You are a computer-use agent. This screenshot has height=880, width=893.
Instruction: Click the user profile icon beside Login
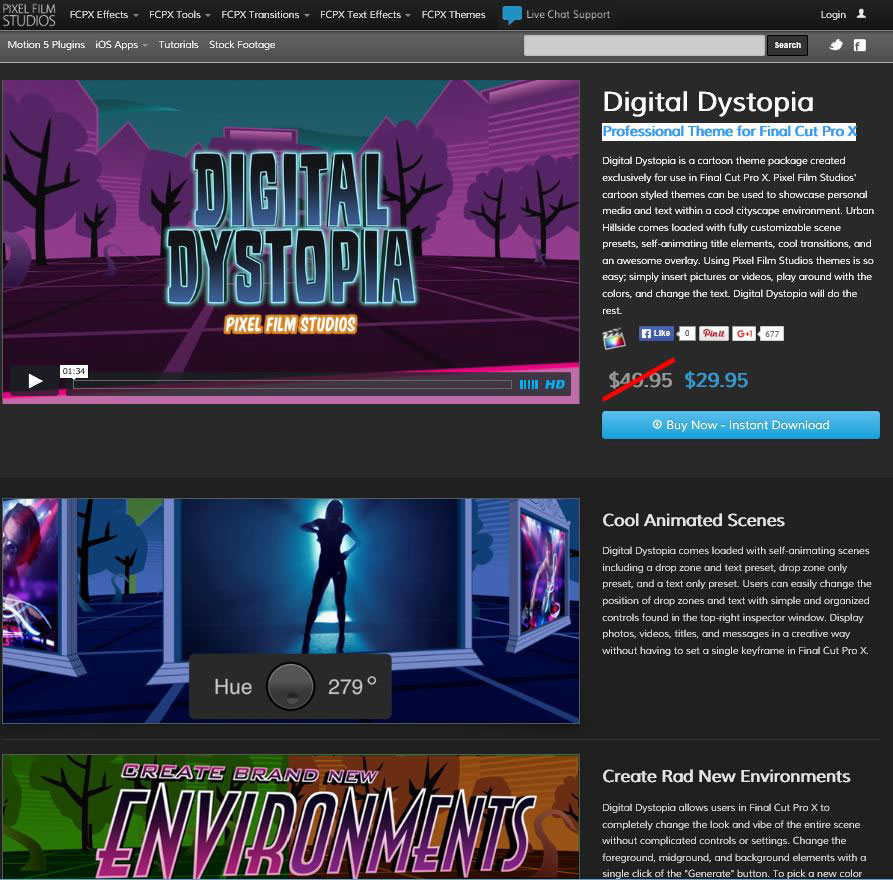pos(861,14)
